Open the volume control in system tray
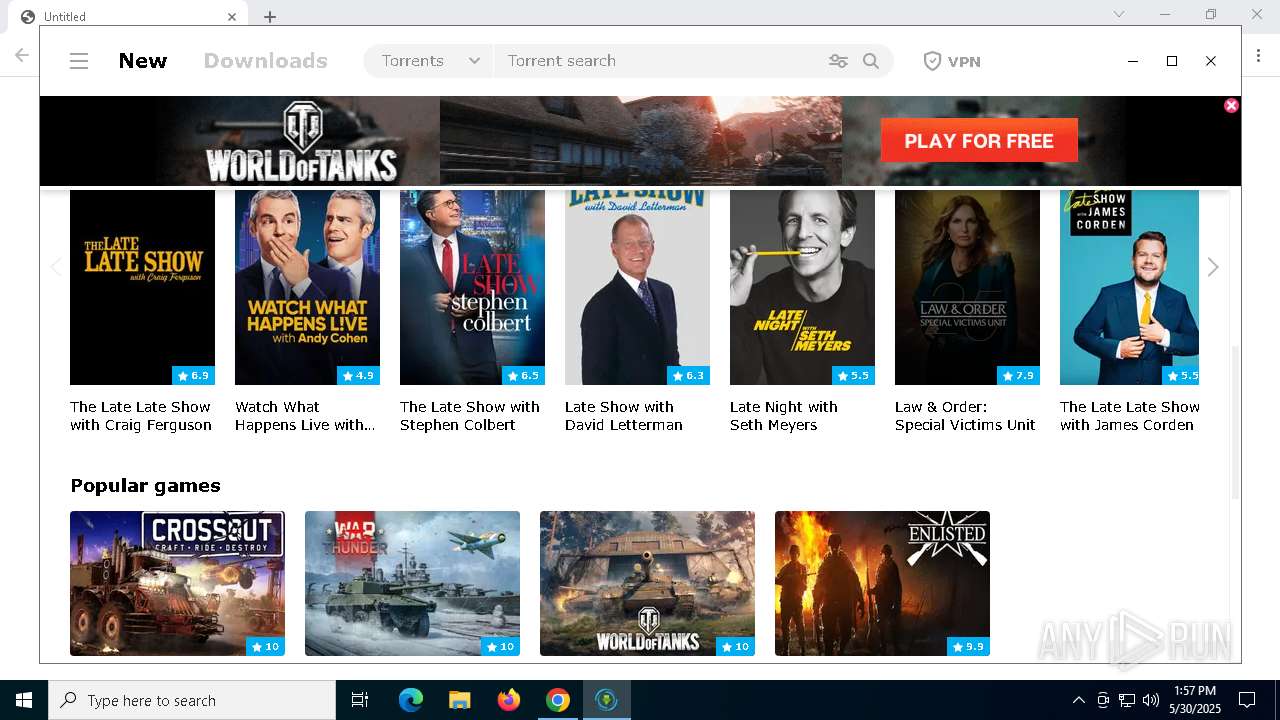 [x=1151, y=700]
